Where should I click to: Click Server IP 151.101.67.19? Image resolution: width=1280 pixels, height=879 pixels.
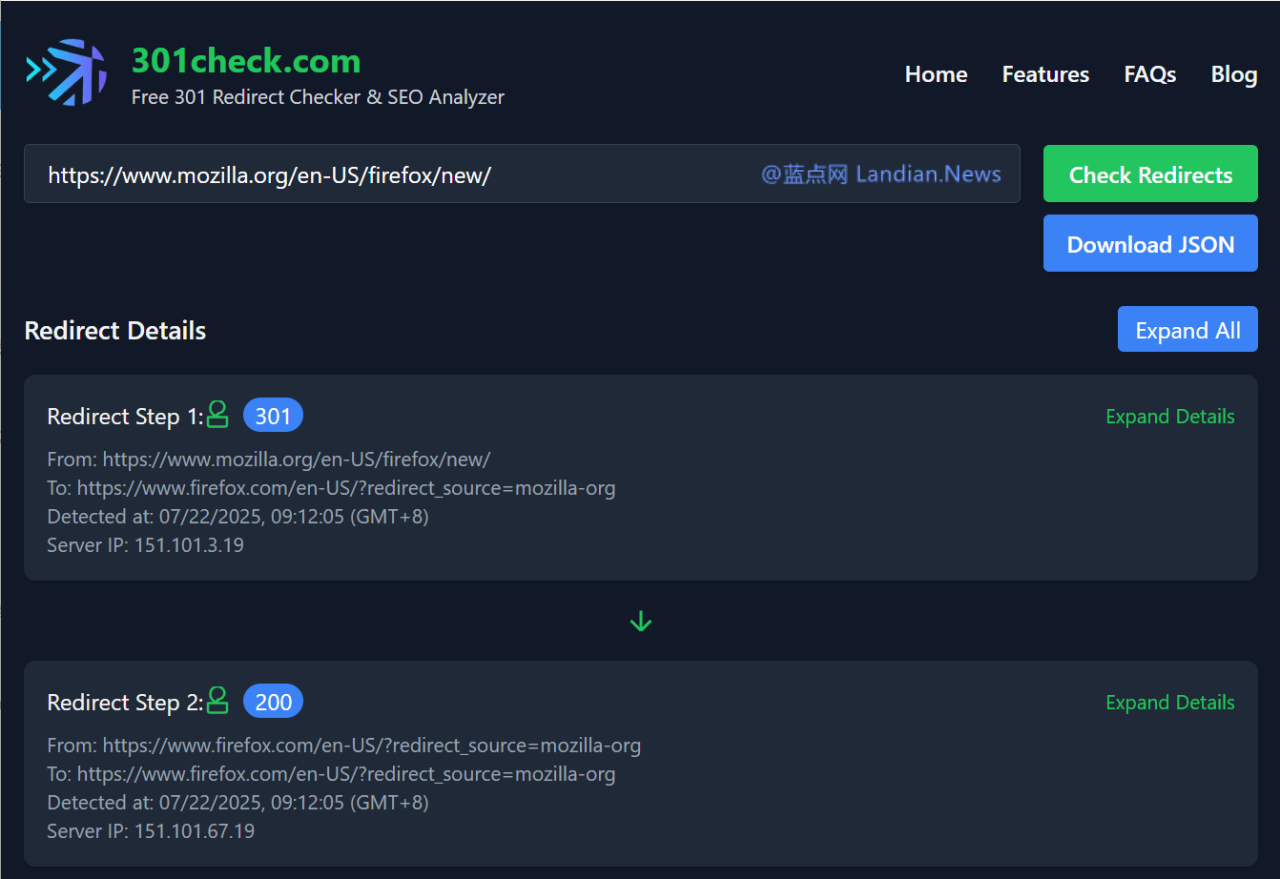[151, 831]
